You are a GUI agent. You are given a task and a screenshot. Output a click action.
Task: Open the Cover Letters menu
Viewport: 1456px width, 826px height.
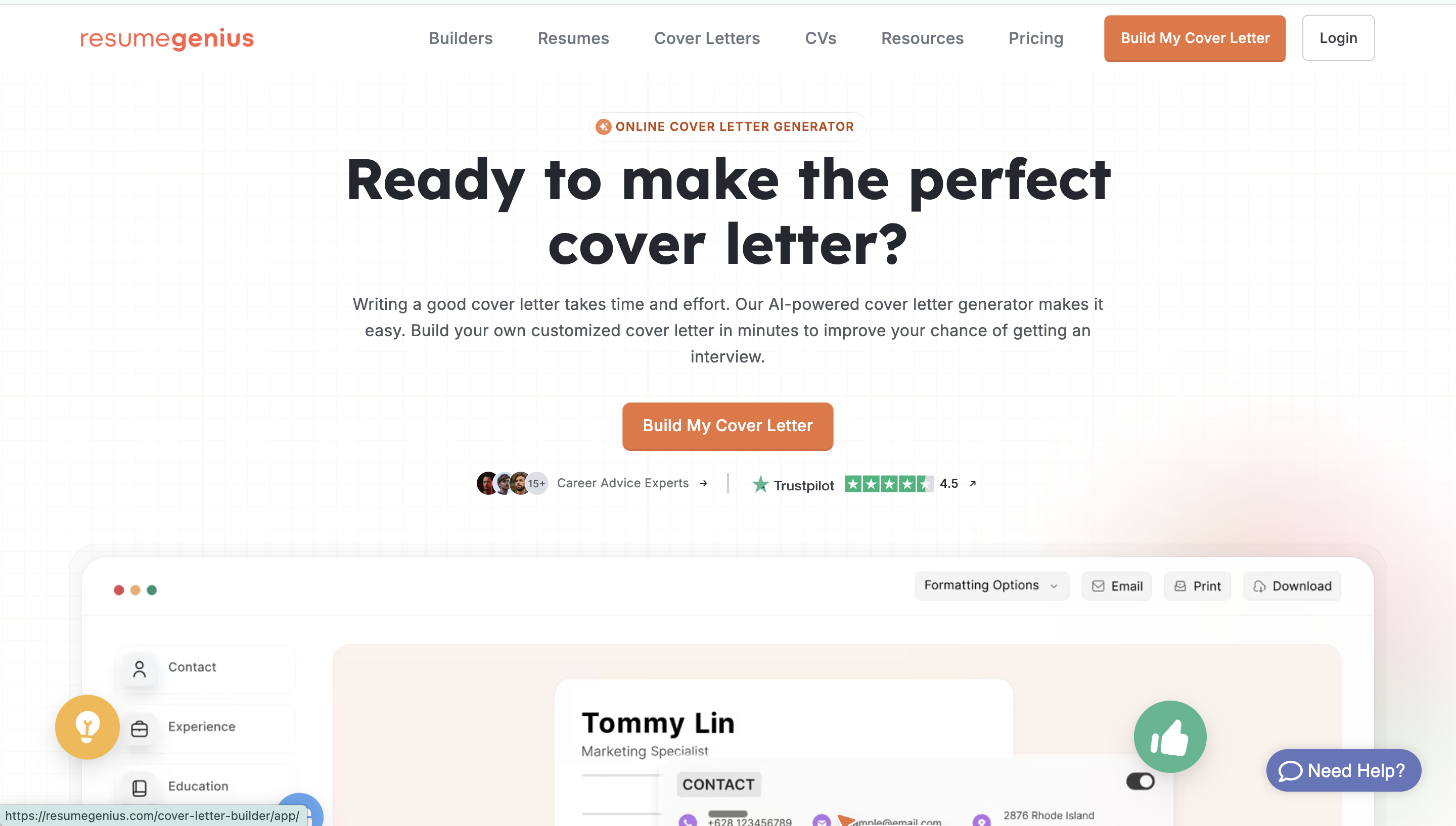tap(707, 38)
